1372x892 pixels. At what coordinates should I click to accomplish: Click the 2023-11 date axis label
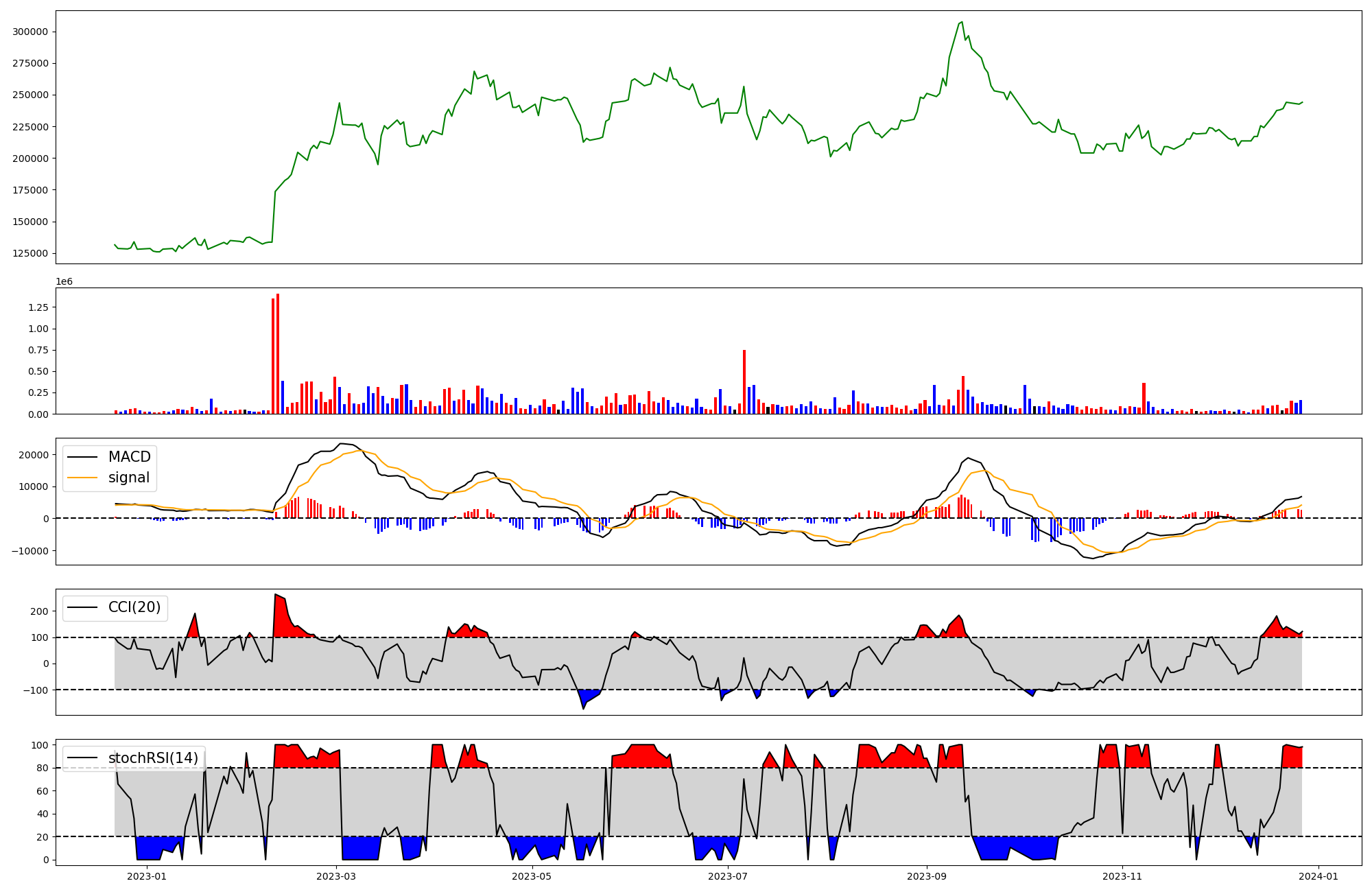1122,876
